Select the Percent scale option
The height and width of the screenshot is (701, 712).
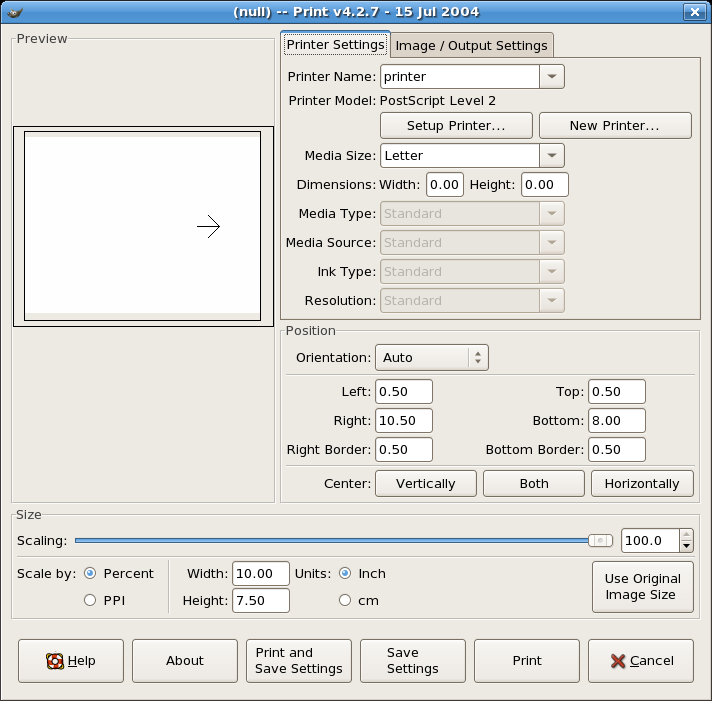point(91,574)
